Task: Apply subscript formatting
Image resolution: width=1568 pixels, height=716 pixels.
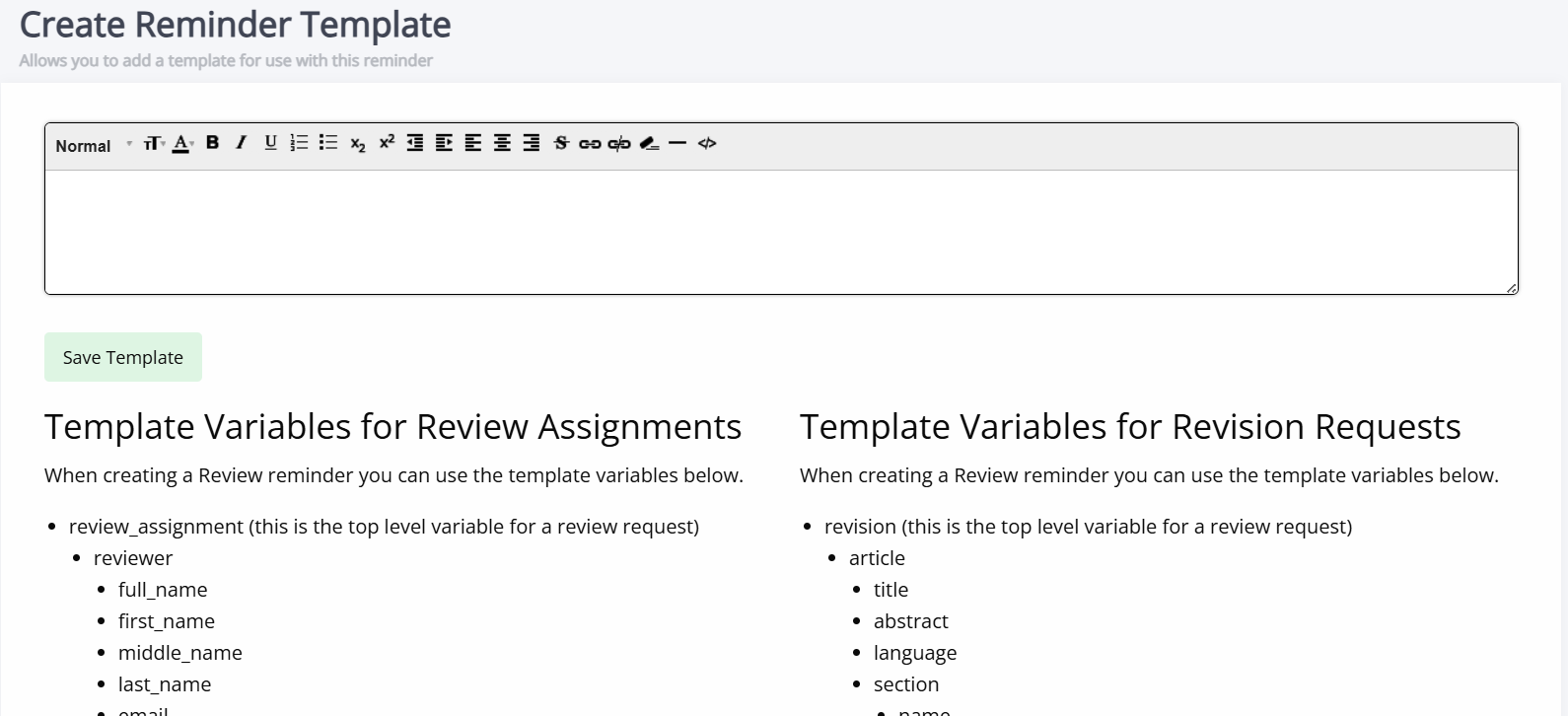Action: click(357, 144)
